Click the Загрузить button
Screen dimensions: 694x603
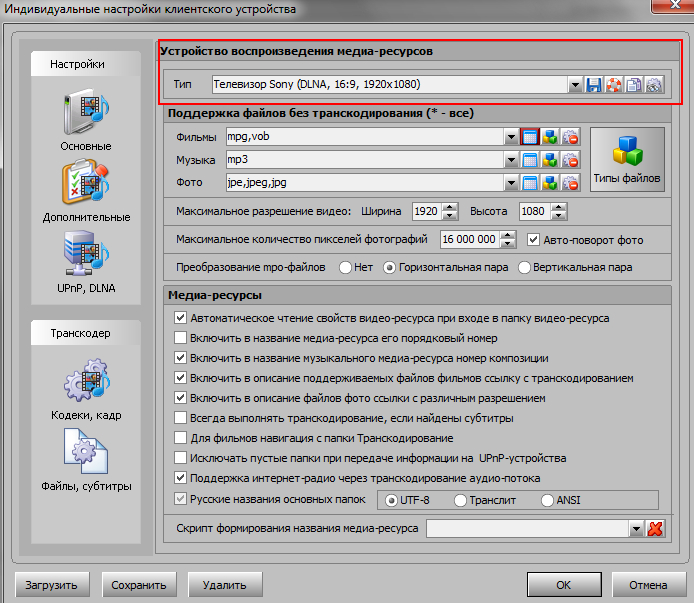[52, 585]
